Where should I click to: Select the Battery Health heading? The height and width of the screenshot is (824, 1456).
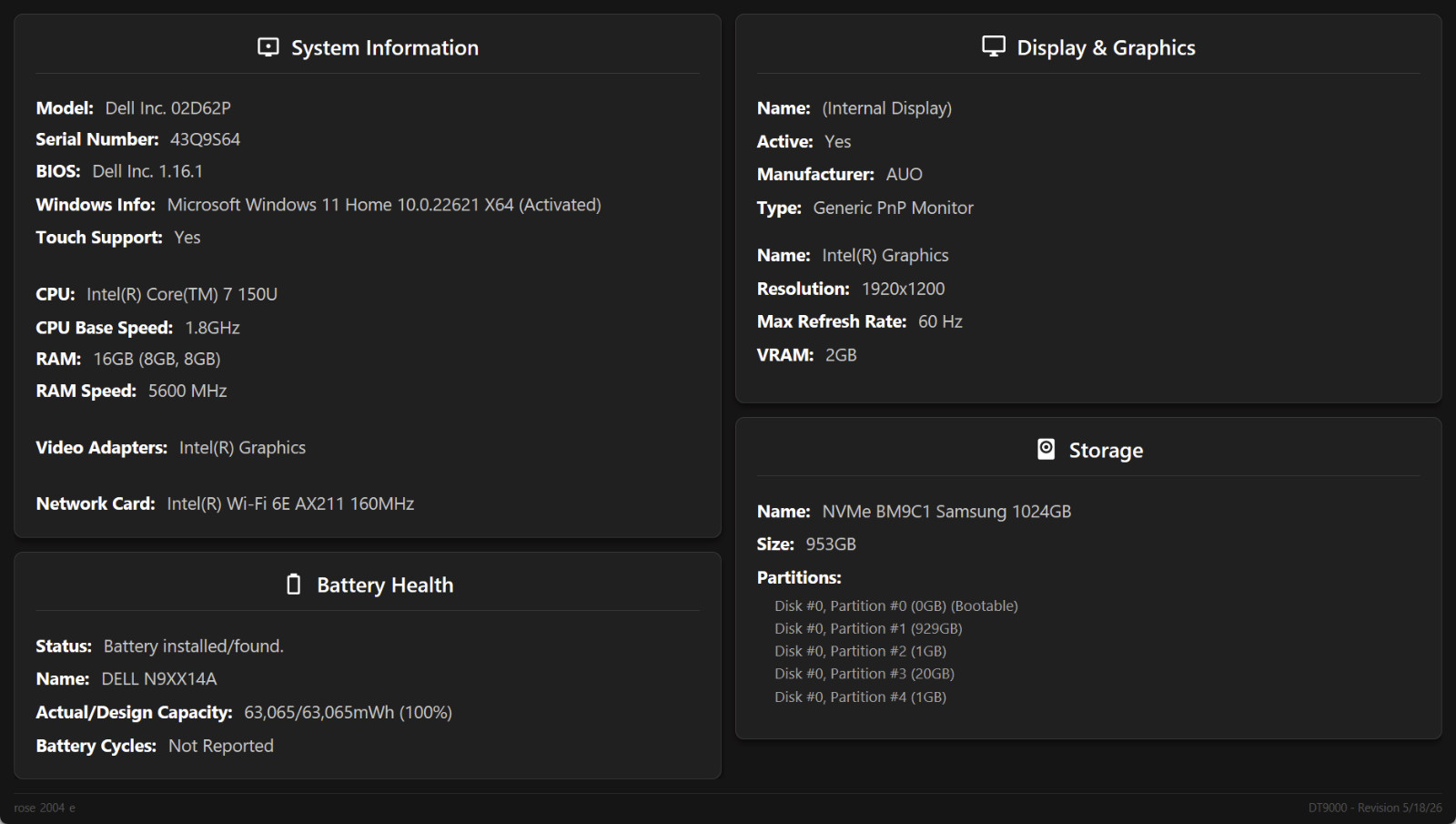click(x=385, y=585)
